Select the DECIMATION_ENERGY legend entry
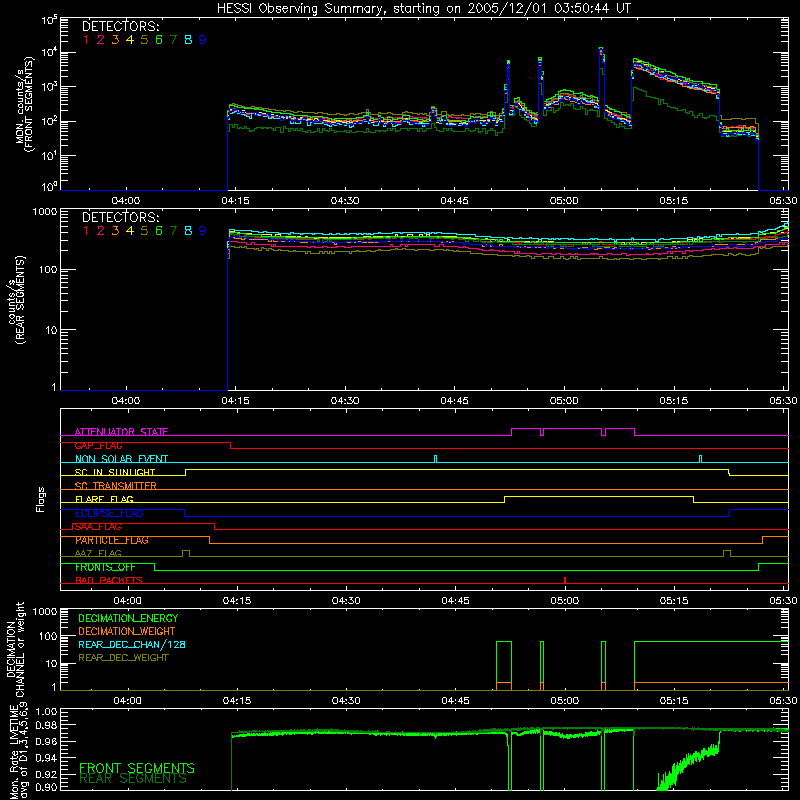This screenshot has width=800, height=800. [128, 618]
